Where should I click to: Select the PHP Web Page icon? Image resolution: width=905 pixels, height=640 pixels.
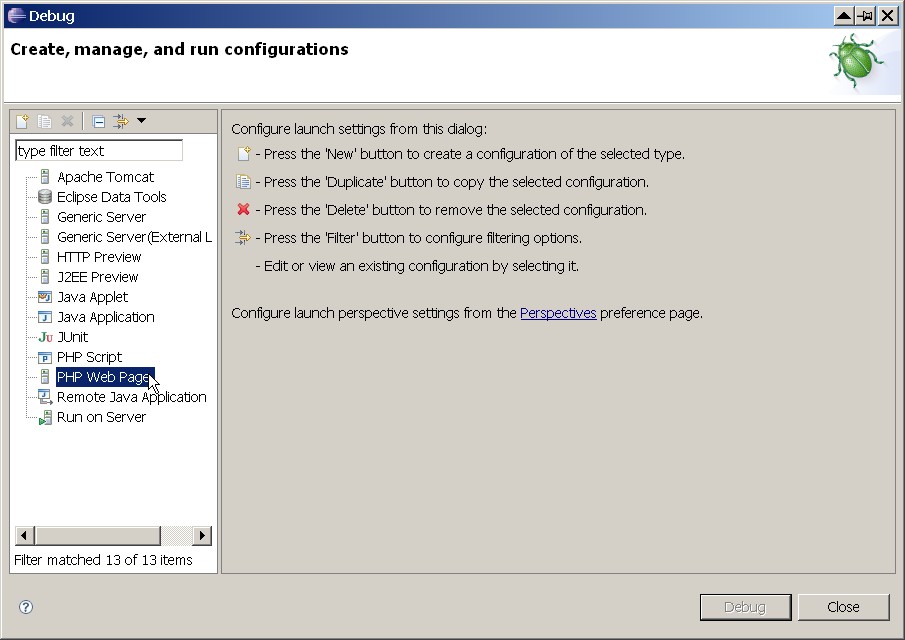[45, 377]
